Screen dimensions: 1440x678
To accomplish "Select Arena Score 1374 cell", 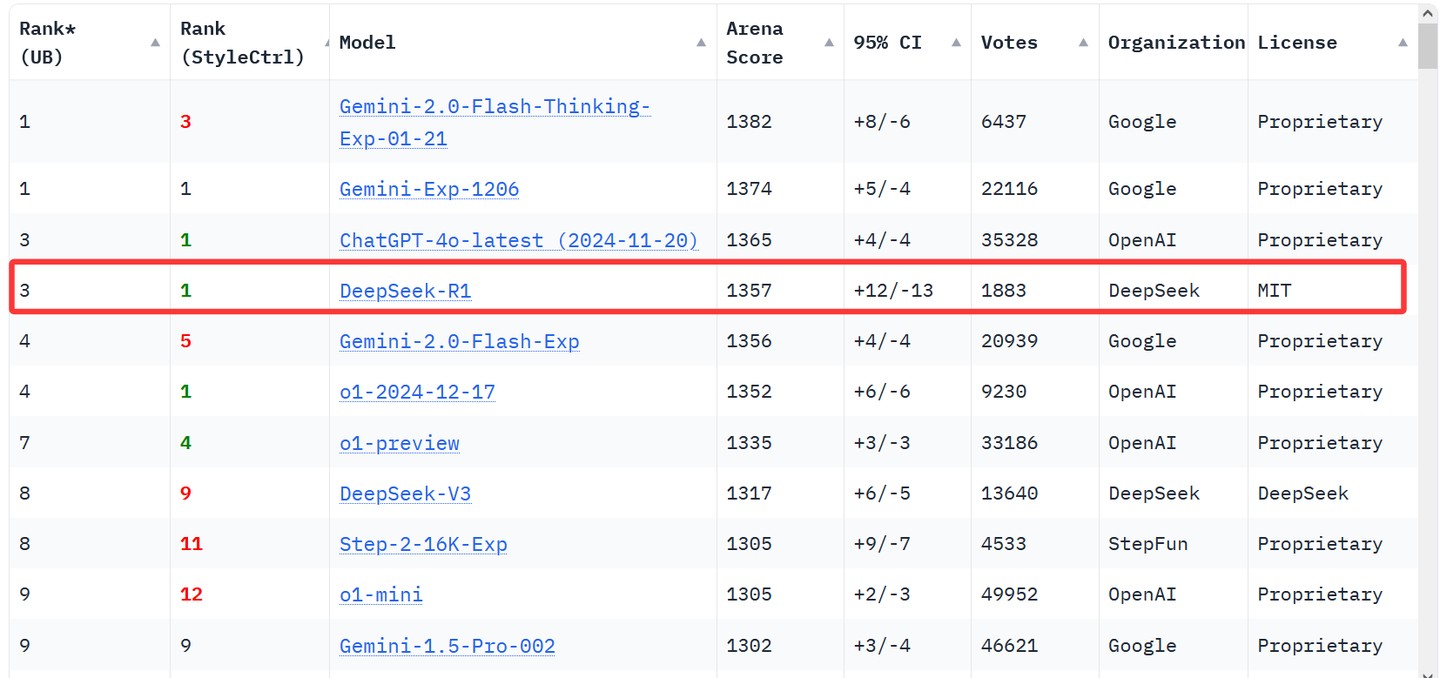I will 749,189.
